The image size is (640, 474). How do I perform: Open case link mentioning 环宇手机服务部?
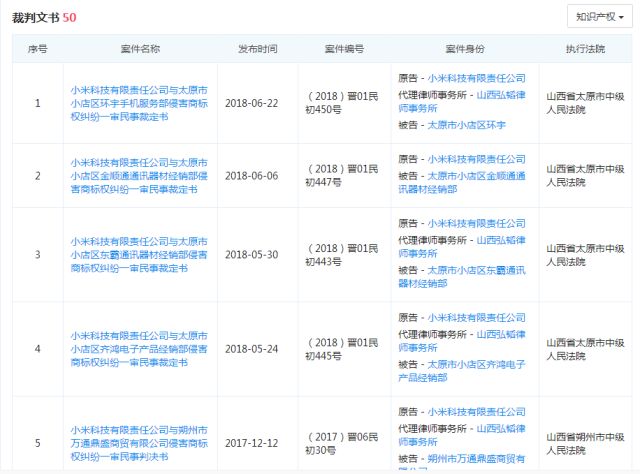139,103
